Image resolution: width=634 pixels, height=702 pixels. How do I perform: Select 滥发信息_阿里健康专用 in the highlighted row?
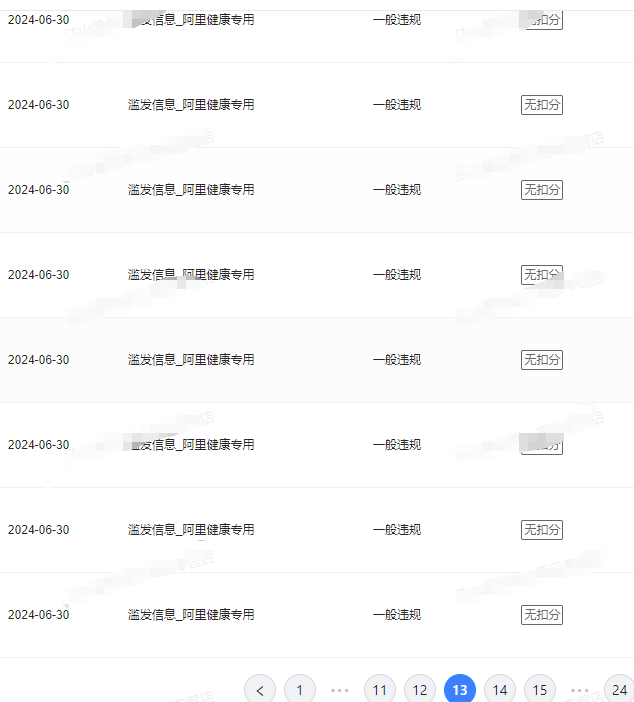(x=191, y=360)
